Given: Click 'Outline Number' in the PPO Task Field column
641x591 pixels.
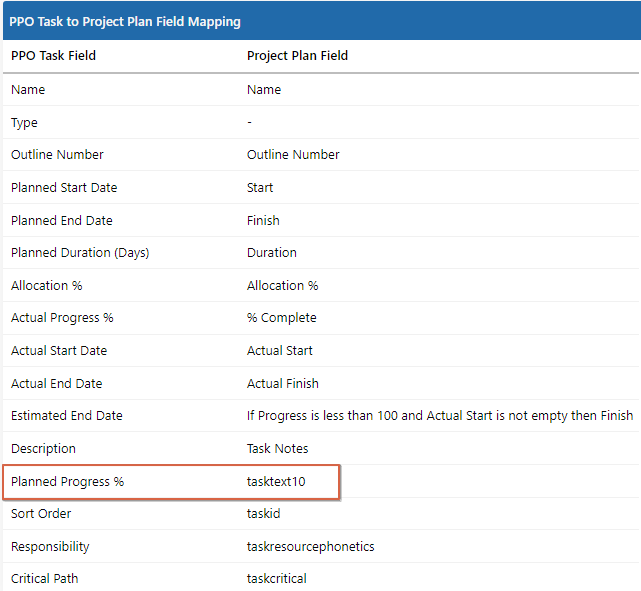Looking at the screenshot, I should click(x=57, y=154).
